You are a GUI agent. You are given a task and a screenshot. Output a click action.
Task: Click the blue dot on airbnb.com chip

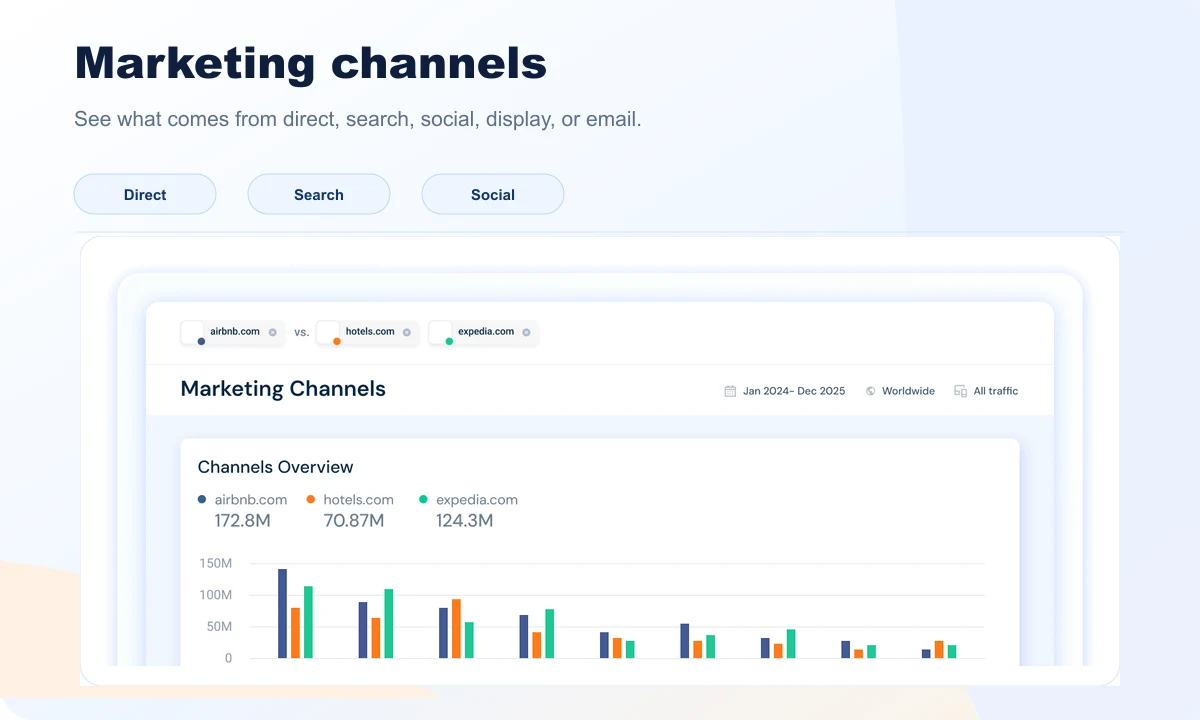coord(201,341)
